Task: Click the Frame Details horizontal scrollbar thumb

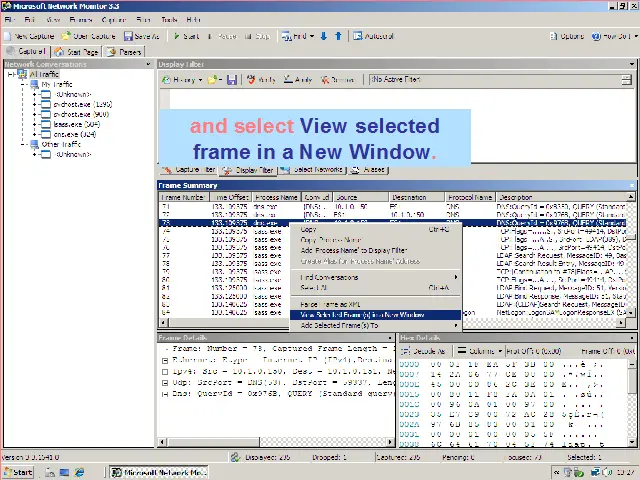Action: [x=214, y=442]
